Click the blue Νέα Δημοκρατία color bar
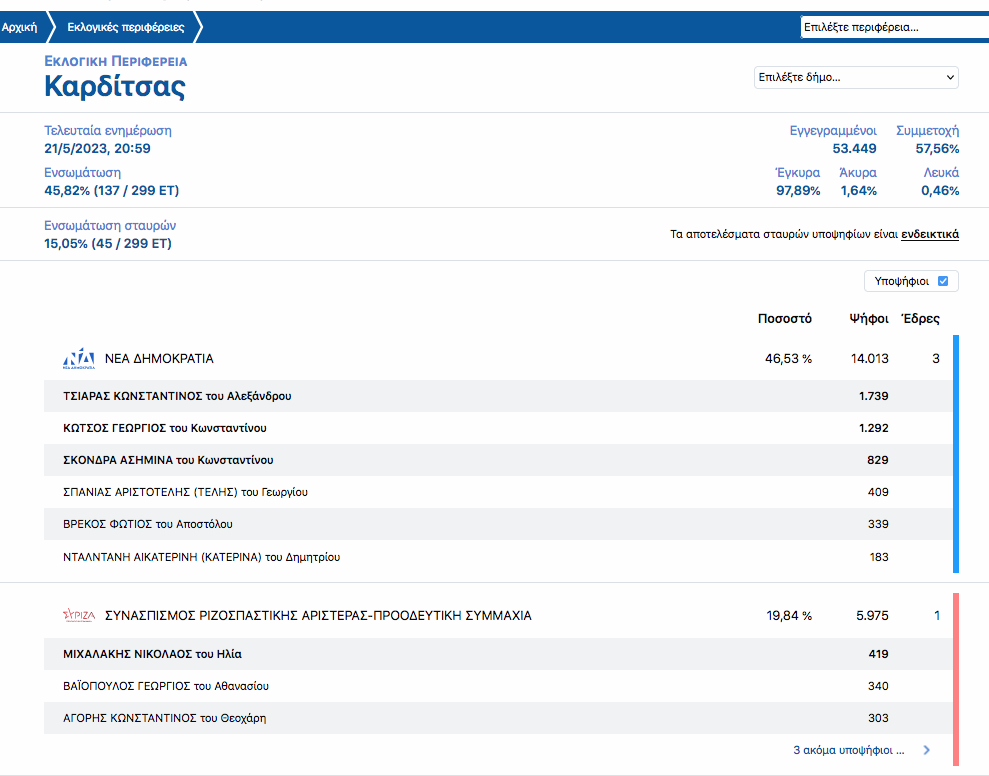 pos(956,454)
